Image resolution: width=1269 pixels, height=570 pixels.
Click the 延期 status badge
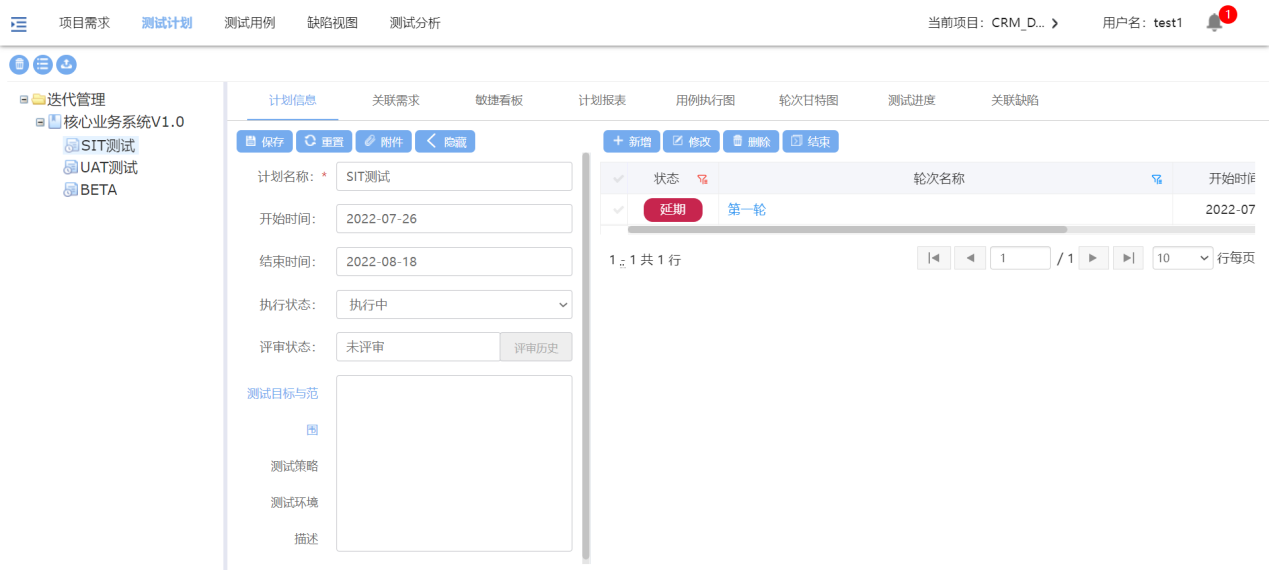673,210
